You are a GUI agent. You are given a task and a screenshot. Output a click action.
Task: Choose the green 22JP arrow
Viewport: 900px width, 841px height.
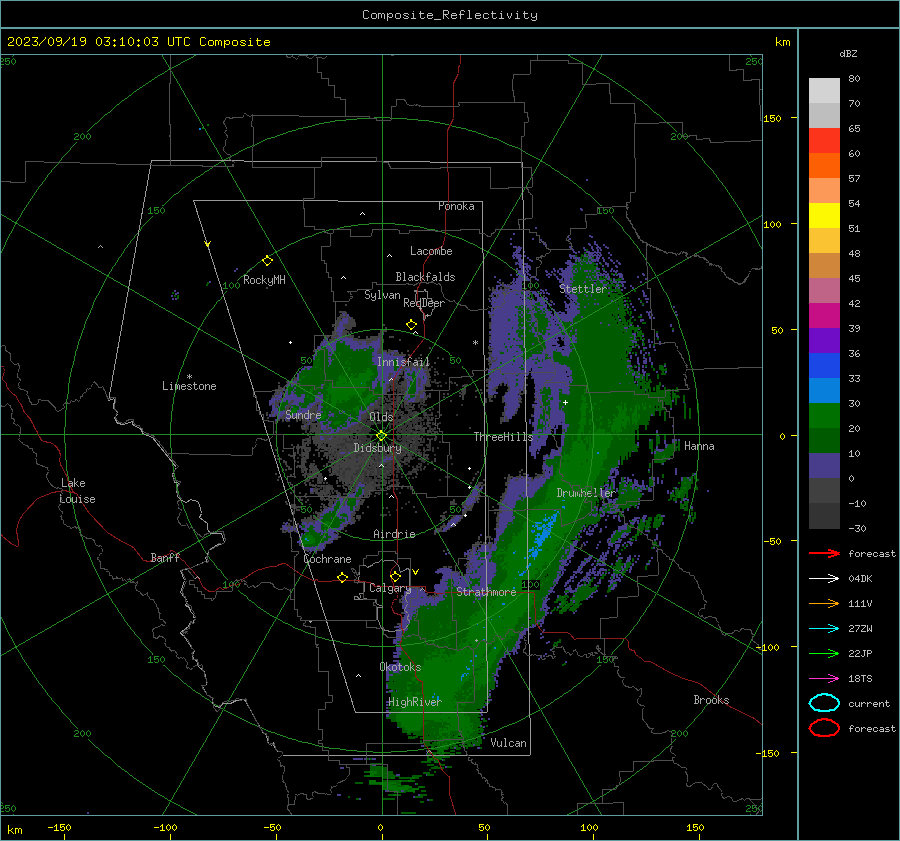click(824, 653)
